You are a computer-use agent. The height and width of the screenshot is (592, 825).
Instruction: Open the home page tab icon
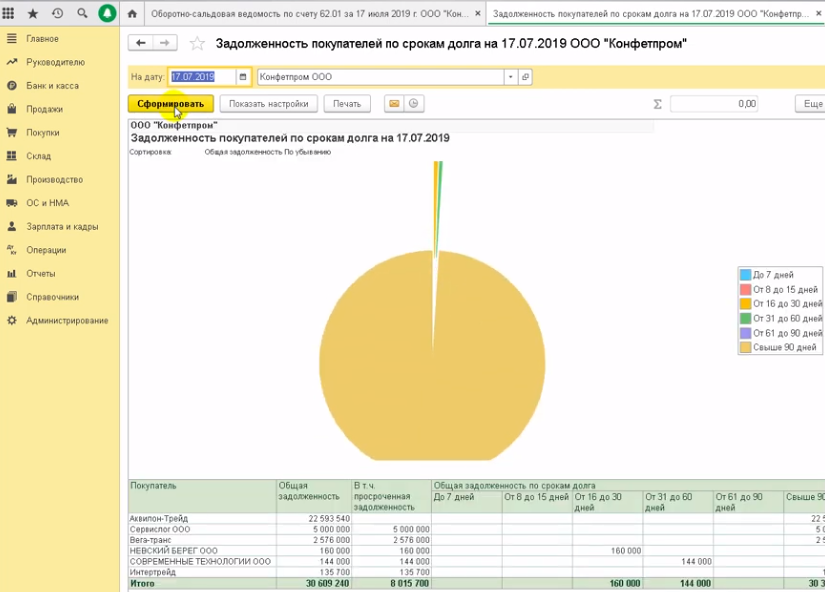(133, 14)
